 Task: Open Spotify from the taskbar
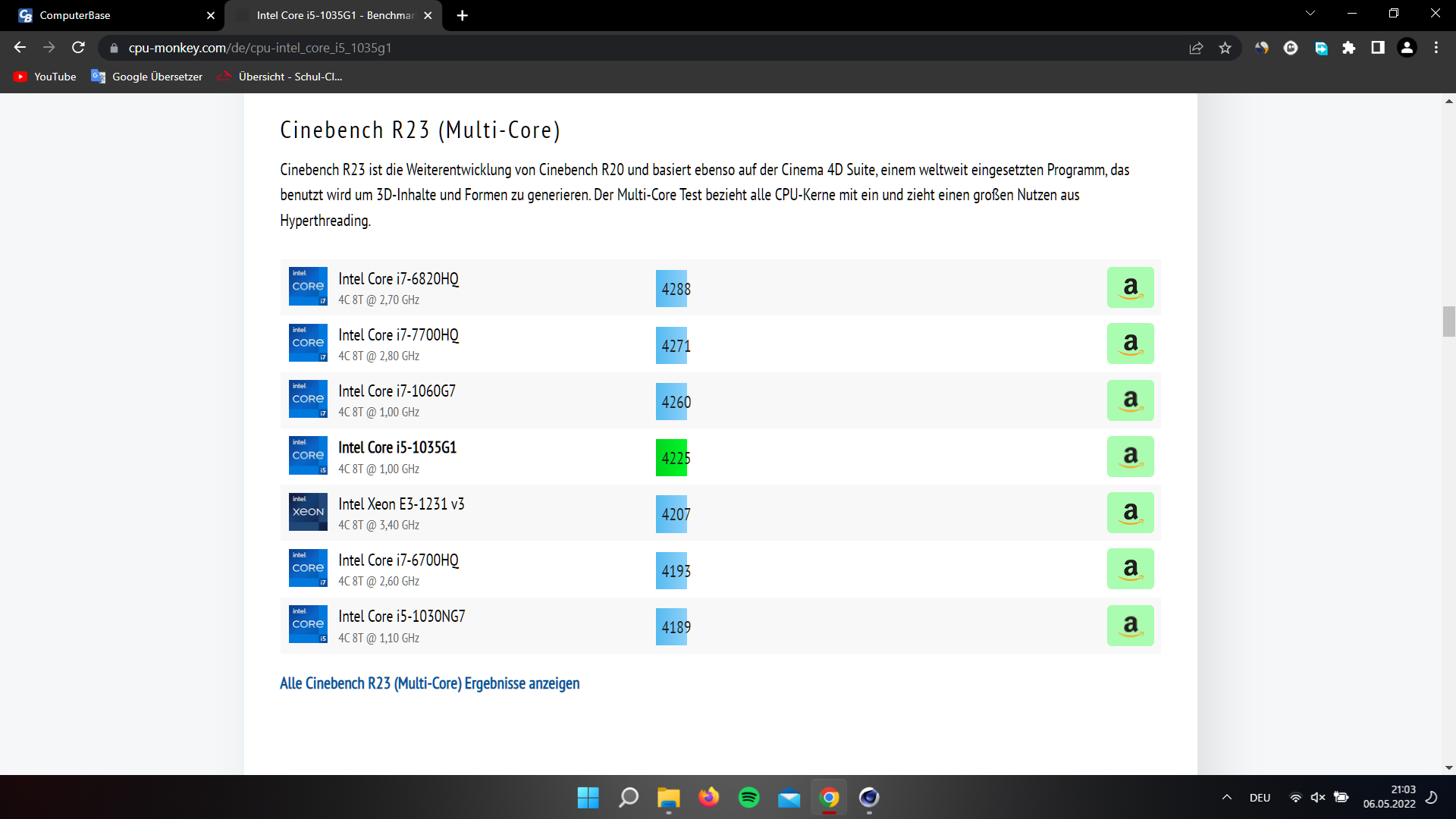click(748, 797)
